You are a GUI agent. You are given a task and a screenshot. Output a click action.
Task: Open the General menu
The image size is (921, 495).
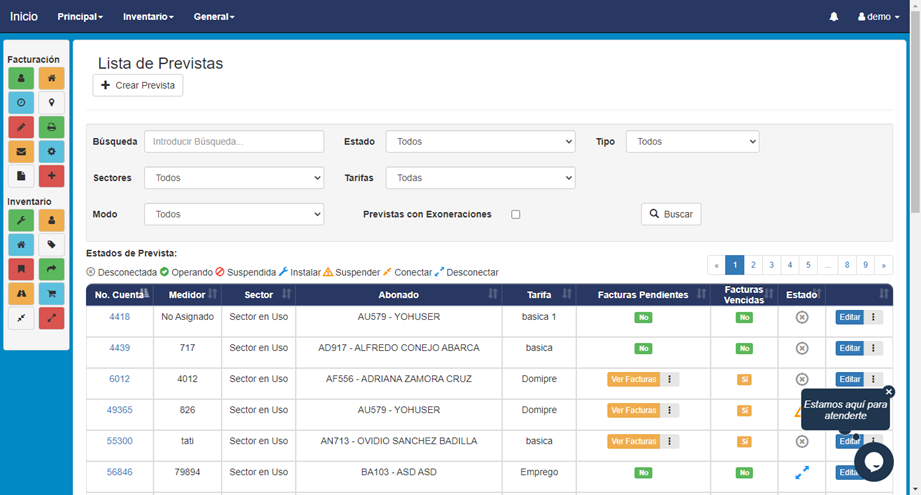pos(214,16)
